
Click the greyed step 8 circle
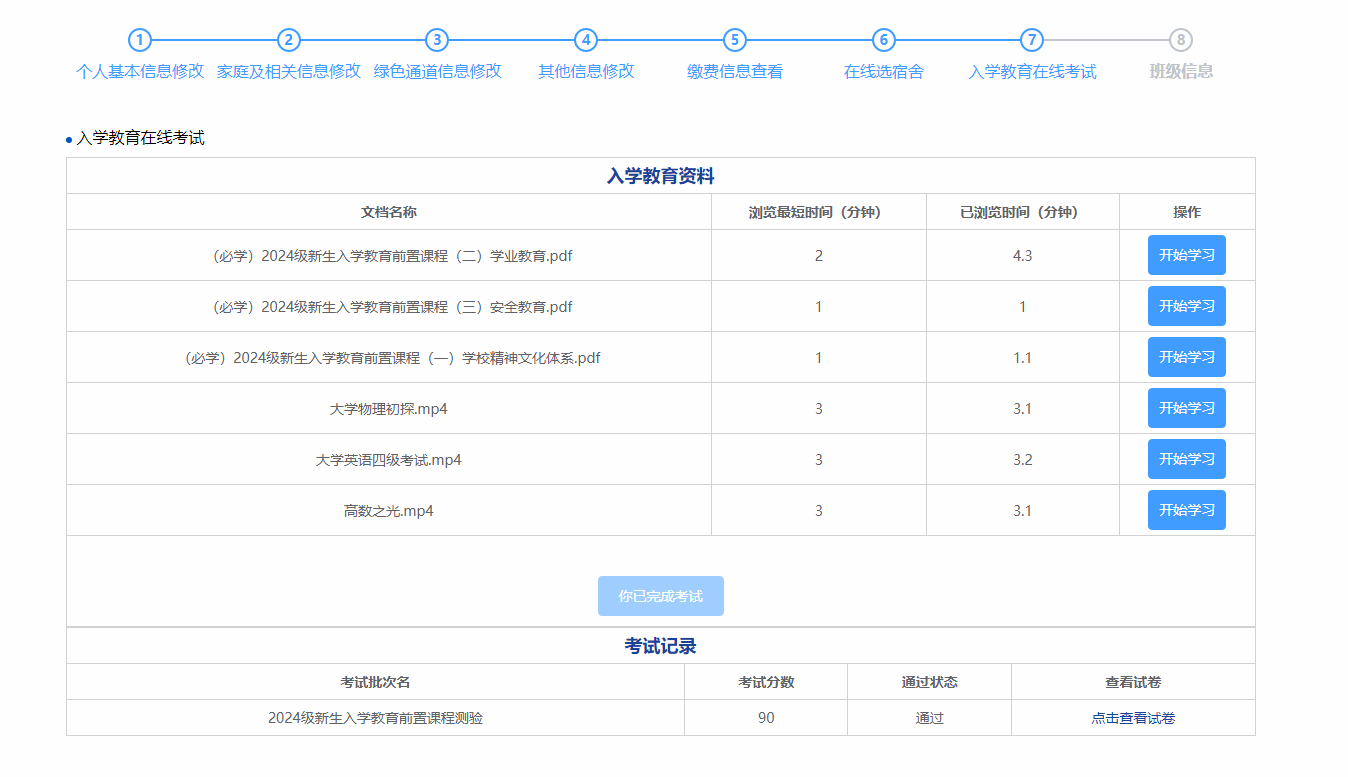tap(1181, 40)
